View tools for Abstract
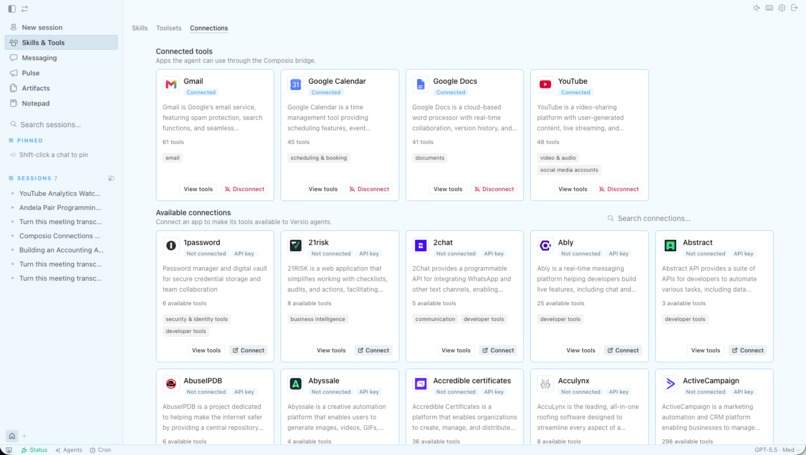806x455 pixels. pos(705,350)
